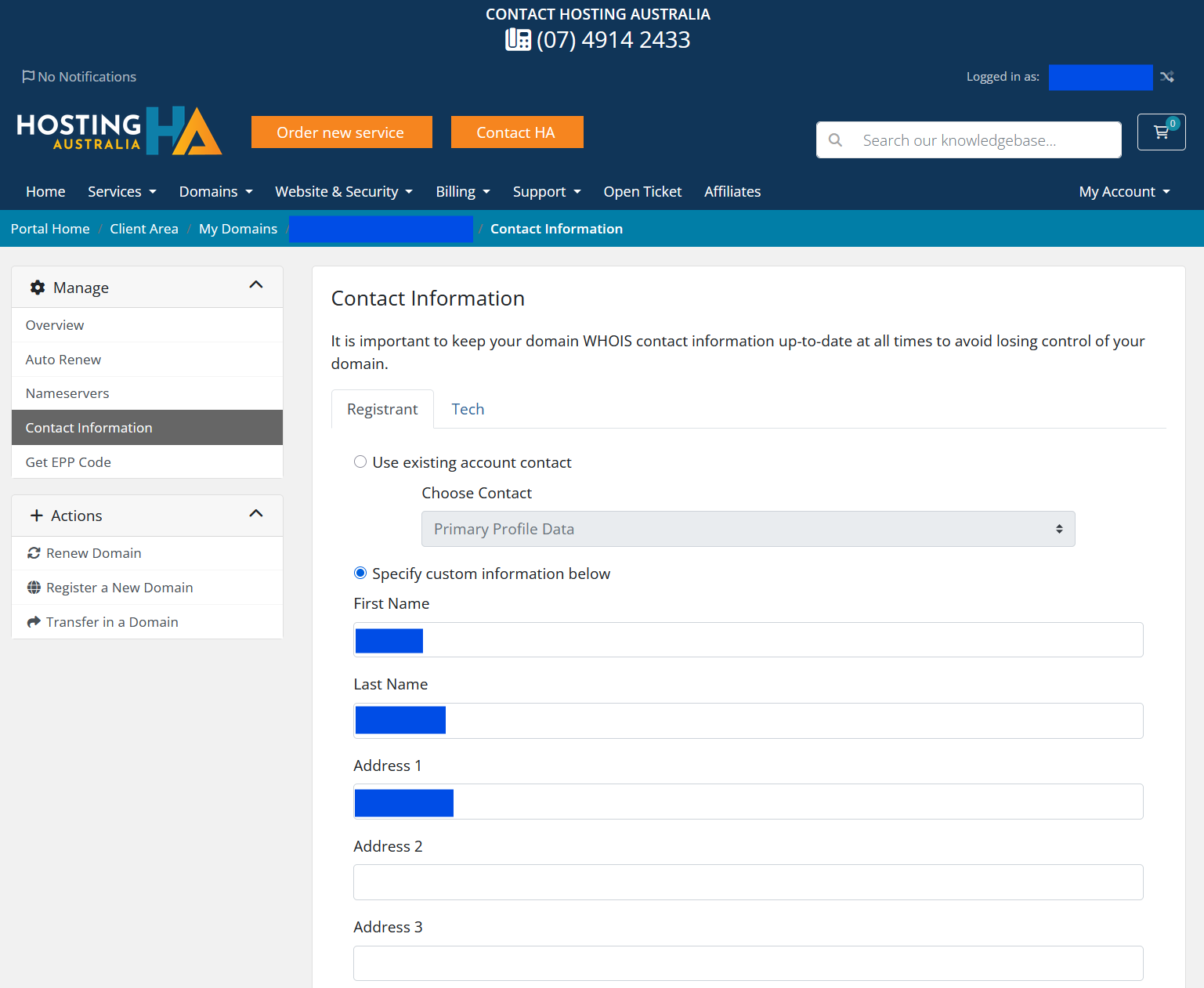Image resolution: width=1204 pixels, height=988 pixels.
Task: Click the Address 1 input field
Action: click(x=748, y=802)
